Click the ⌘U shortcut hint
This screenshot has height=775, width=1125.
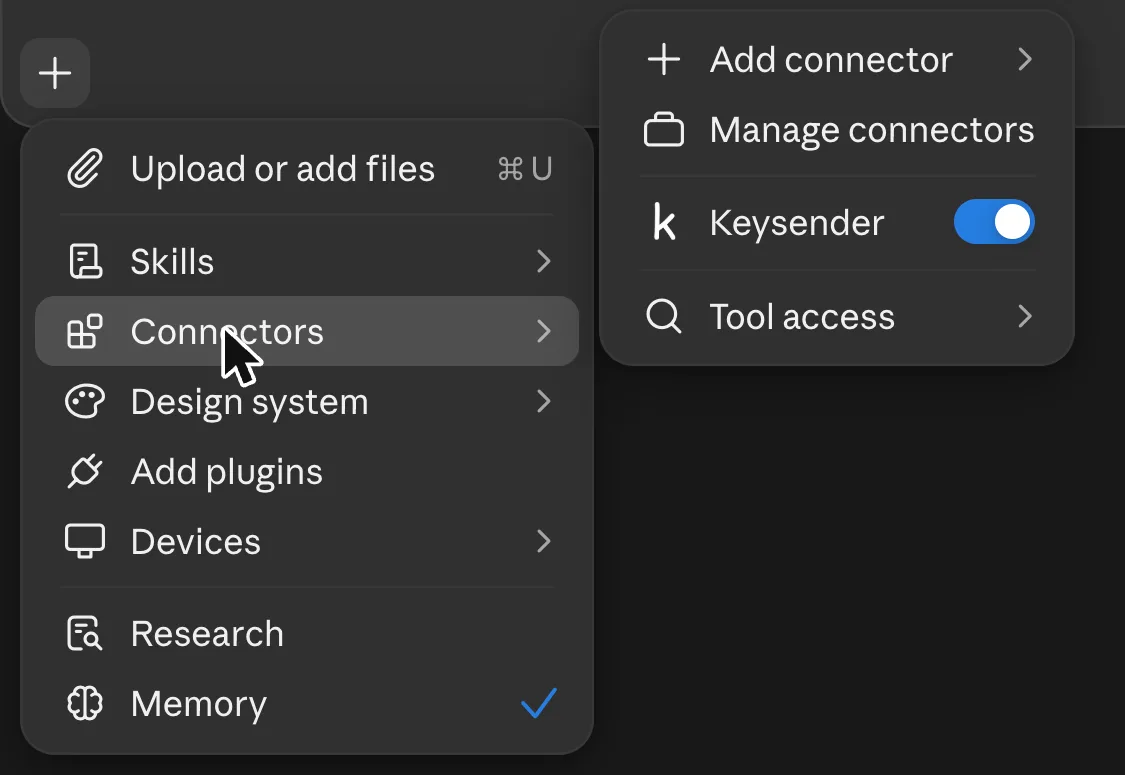coord(524,169)
